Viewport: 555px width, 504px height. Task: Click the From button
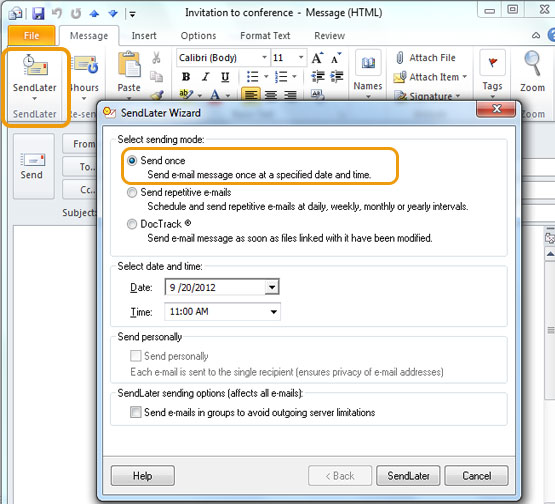pos(80,144)
